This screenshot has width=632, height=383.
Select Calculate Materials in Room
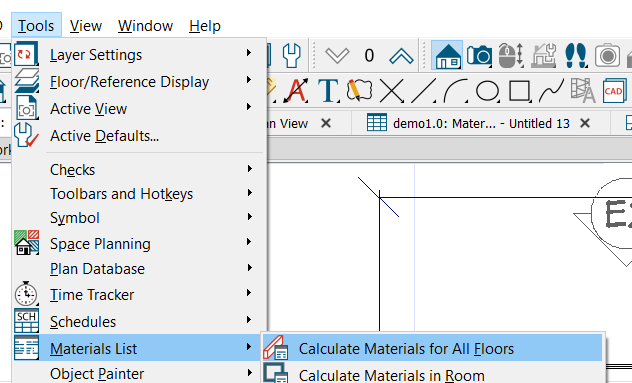[x=432, y=374]
